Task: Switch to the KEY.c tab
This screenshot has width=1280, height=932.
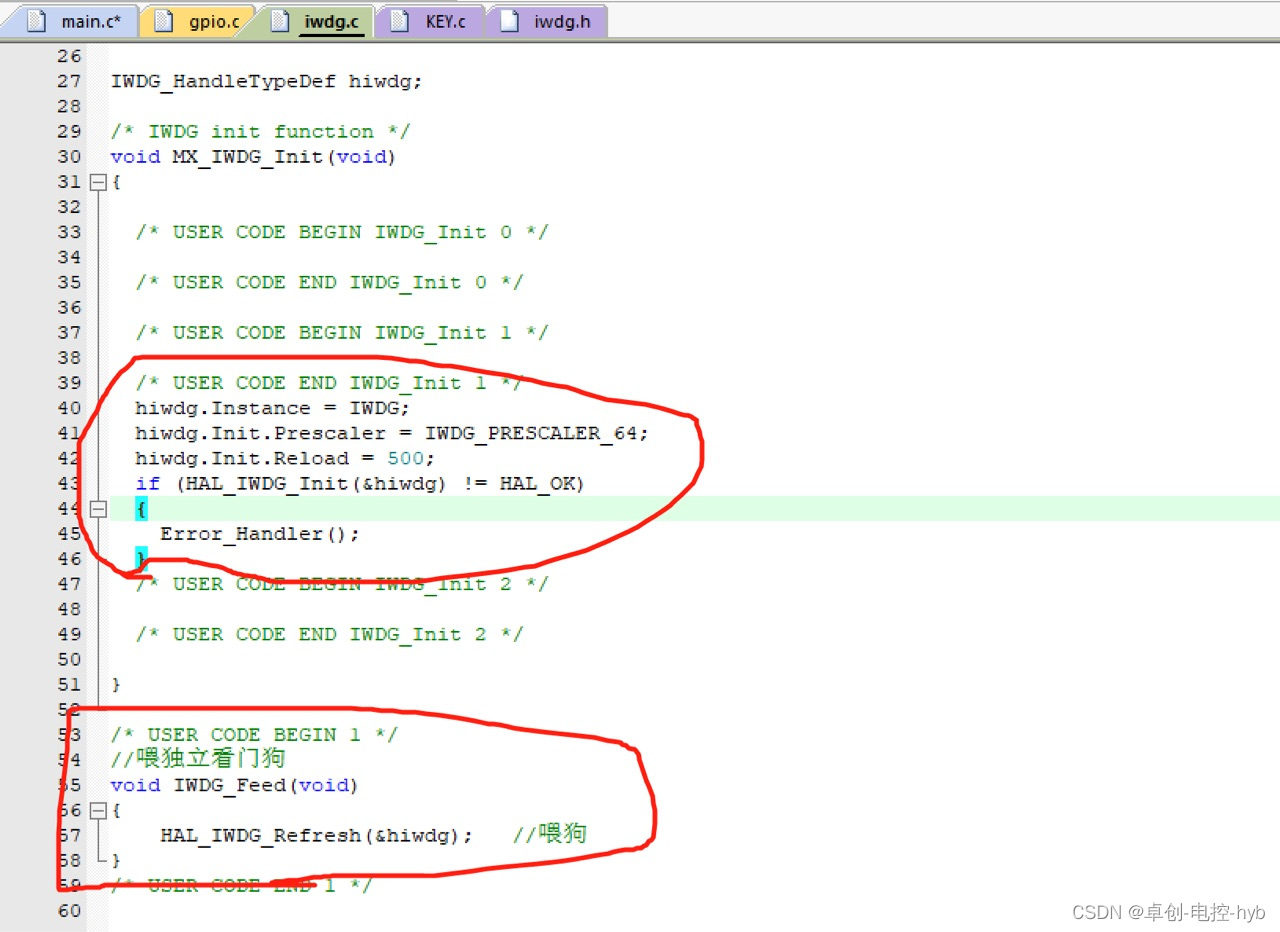Action: [x=429, y=21]
